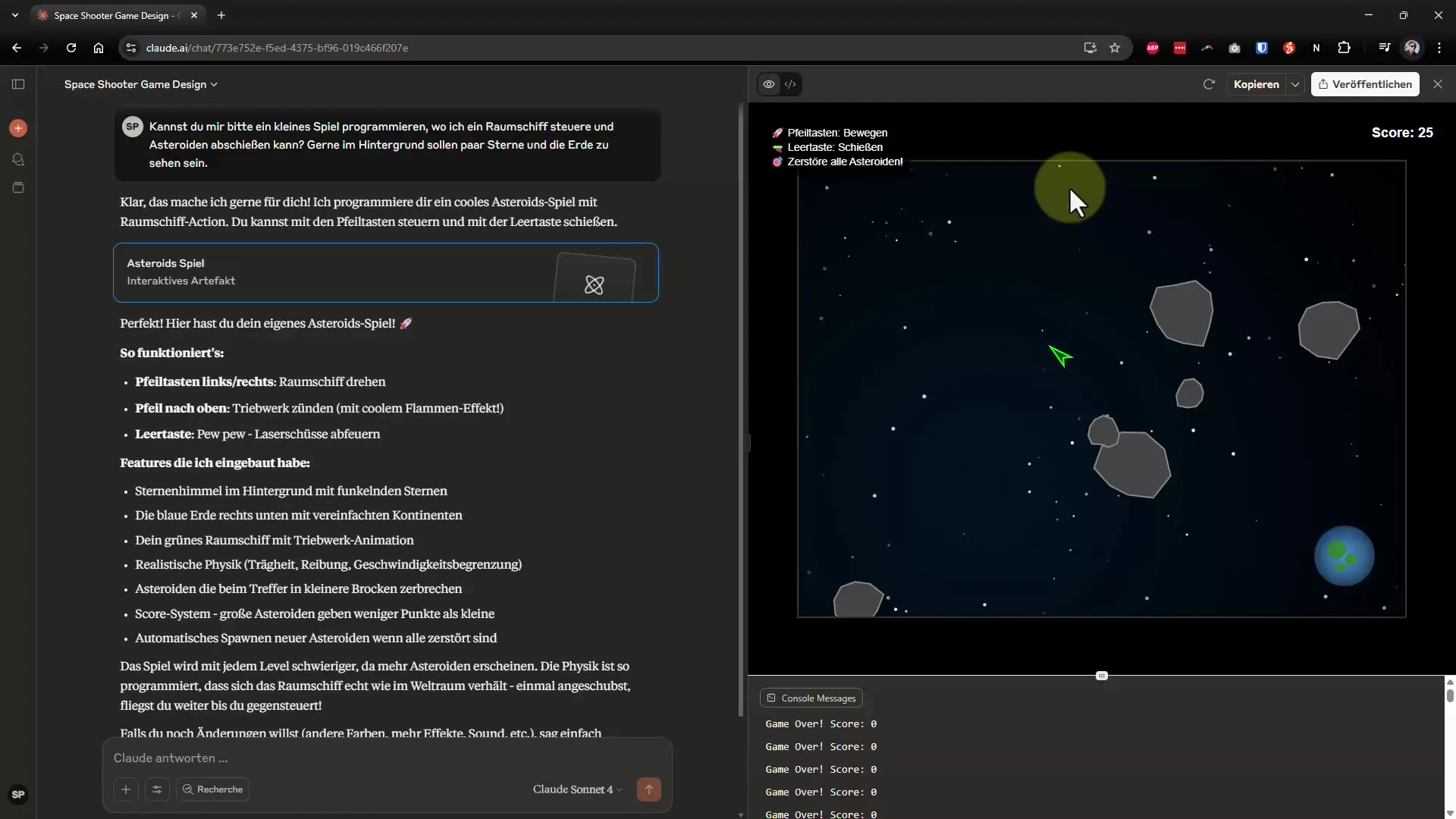This screenshot has height=819, width=1456.
Task: Open the camera screenshot extension
Action: point(1235,48)
